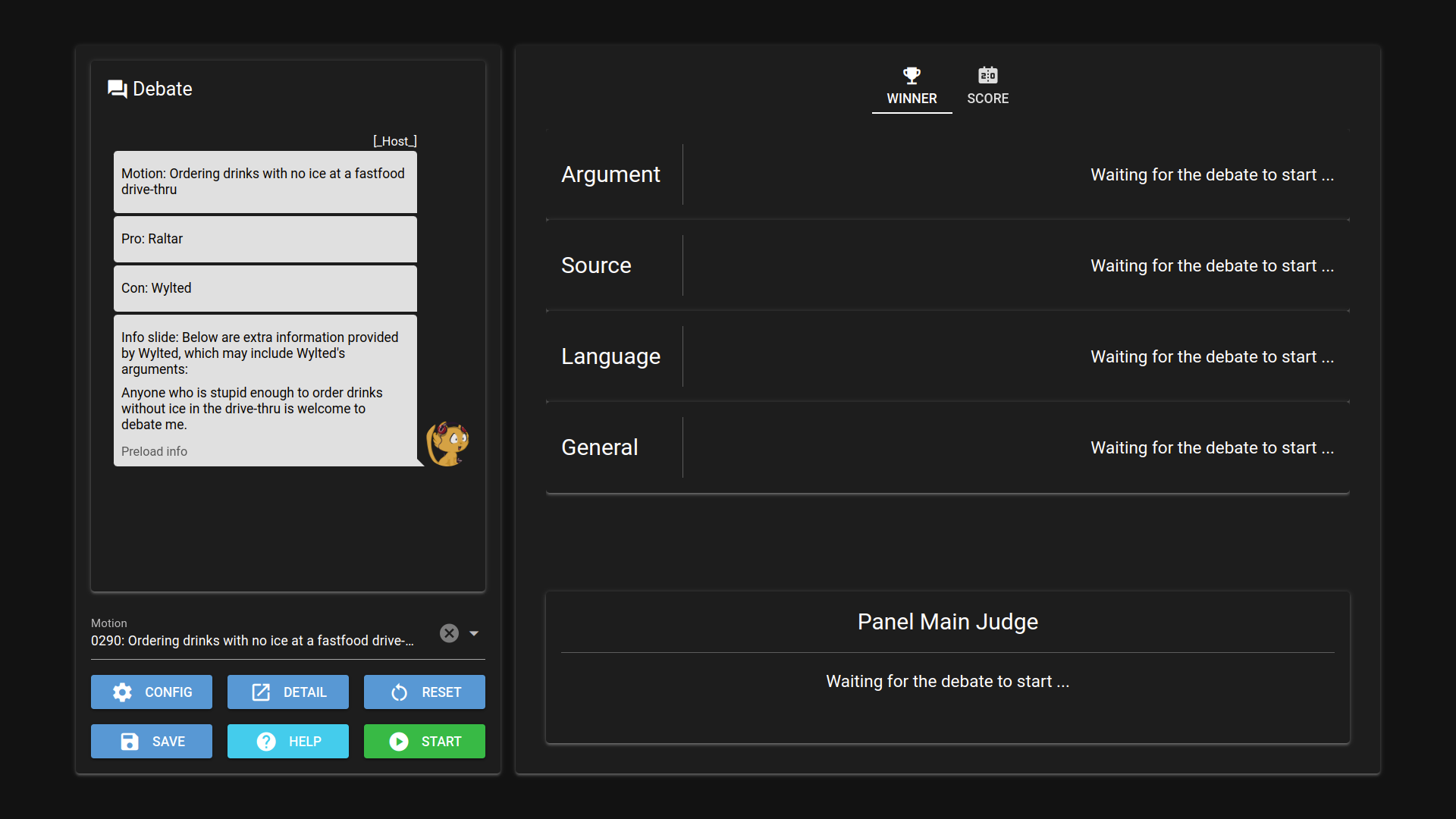1456x819 pixels.
Task: Click the Panel Main Judge card
Action: [947, 667]
